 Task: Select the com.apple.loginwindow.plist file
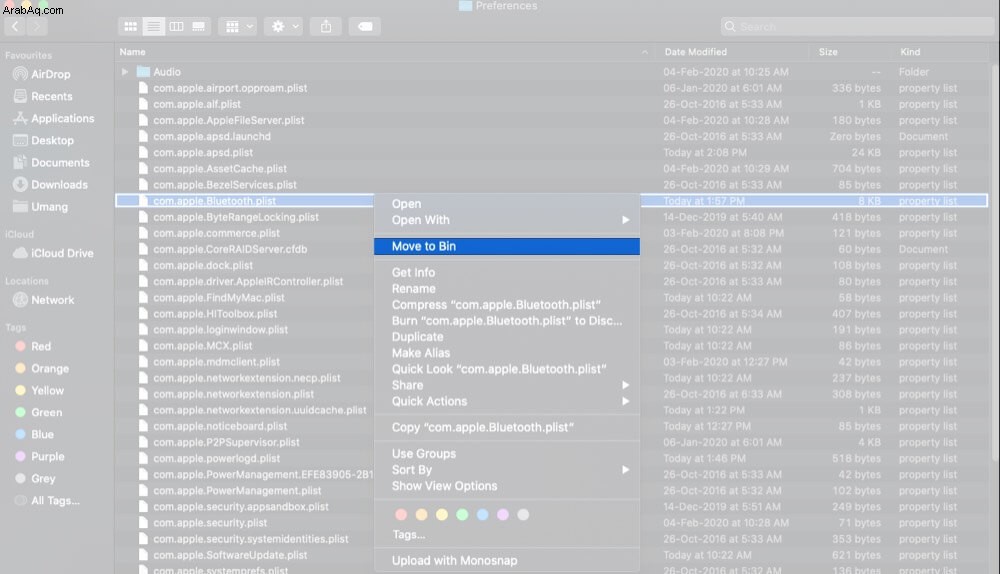221,330
